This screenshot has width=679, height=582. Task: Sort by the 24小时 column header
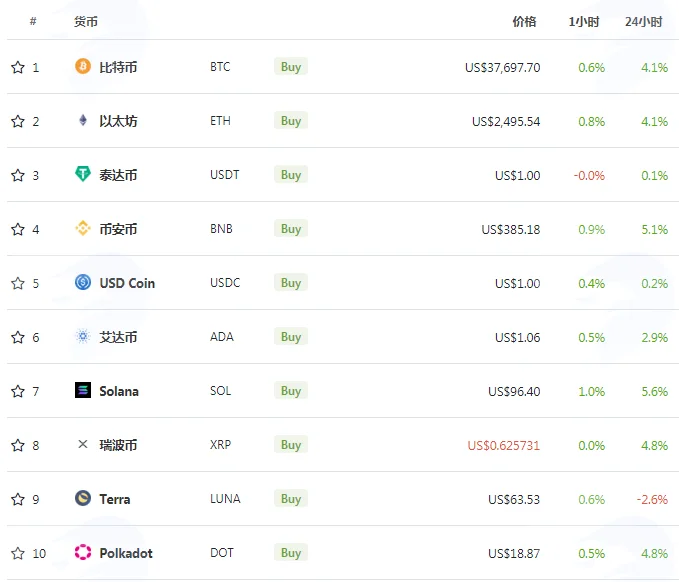click(x=643, y=22)
